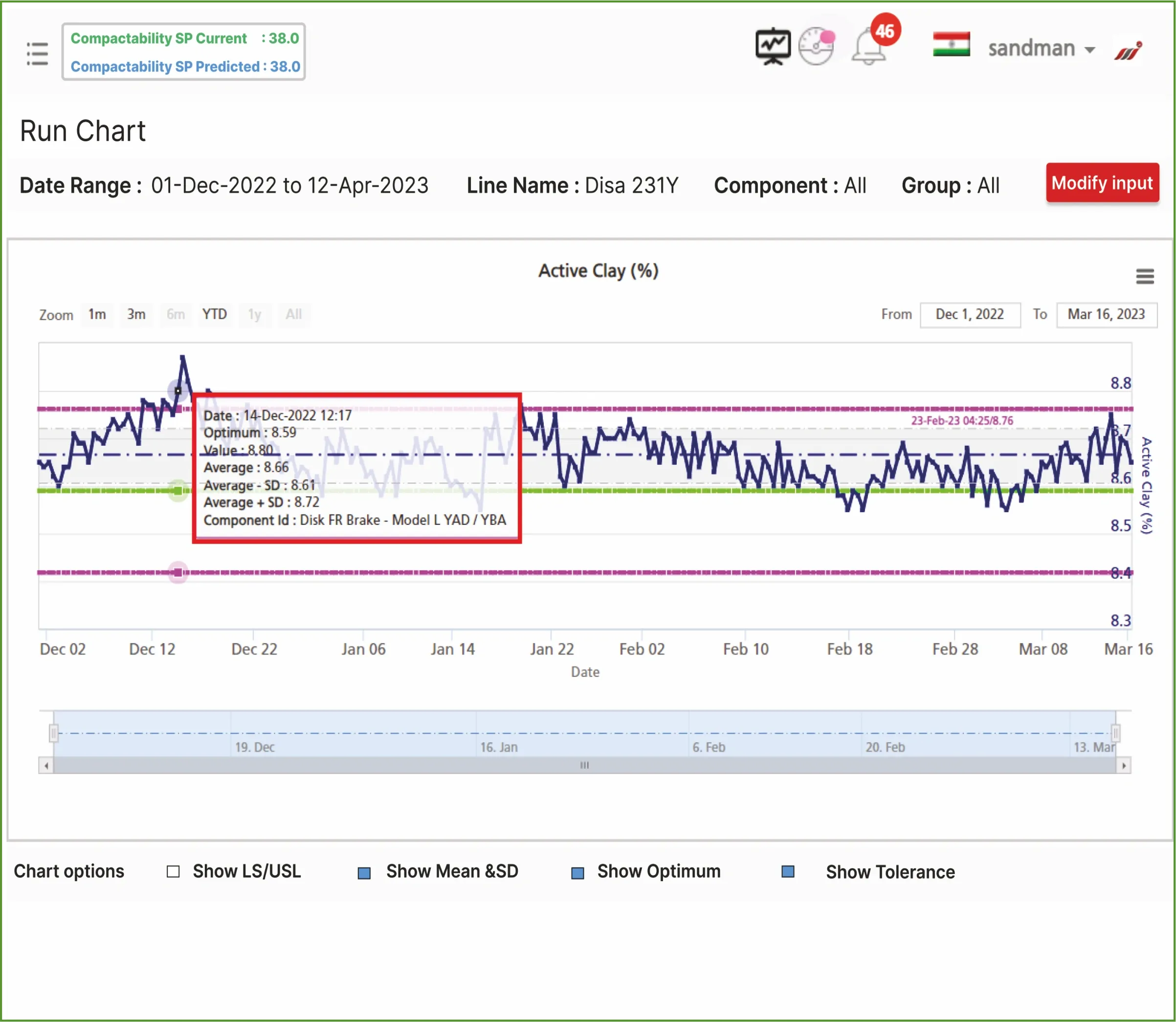Viewport: 1176px width, 1022px height.
Task: Toggle the Show Optimum checkbox
Action: (x=577, y=872)
